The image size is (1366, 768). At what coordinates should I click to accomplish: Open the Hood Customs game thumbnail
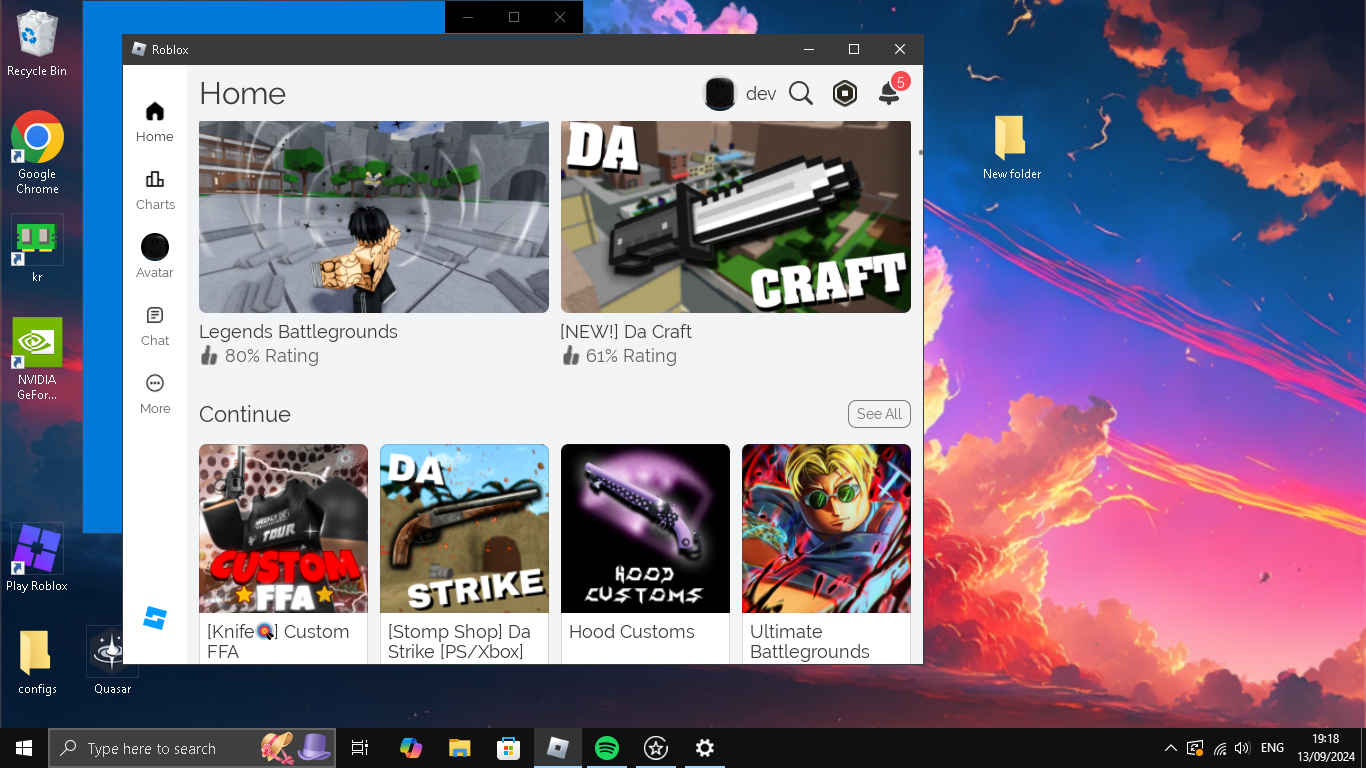645,528
